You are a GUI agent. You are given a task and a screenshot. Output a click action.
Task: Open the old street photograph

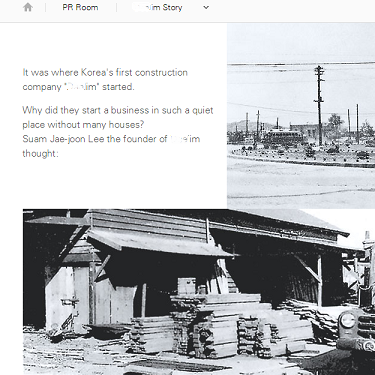click(301, 116)
